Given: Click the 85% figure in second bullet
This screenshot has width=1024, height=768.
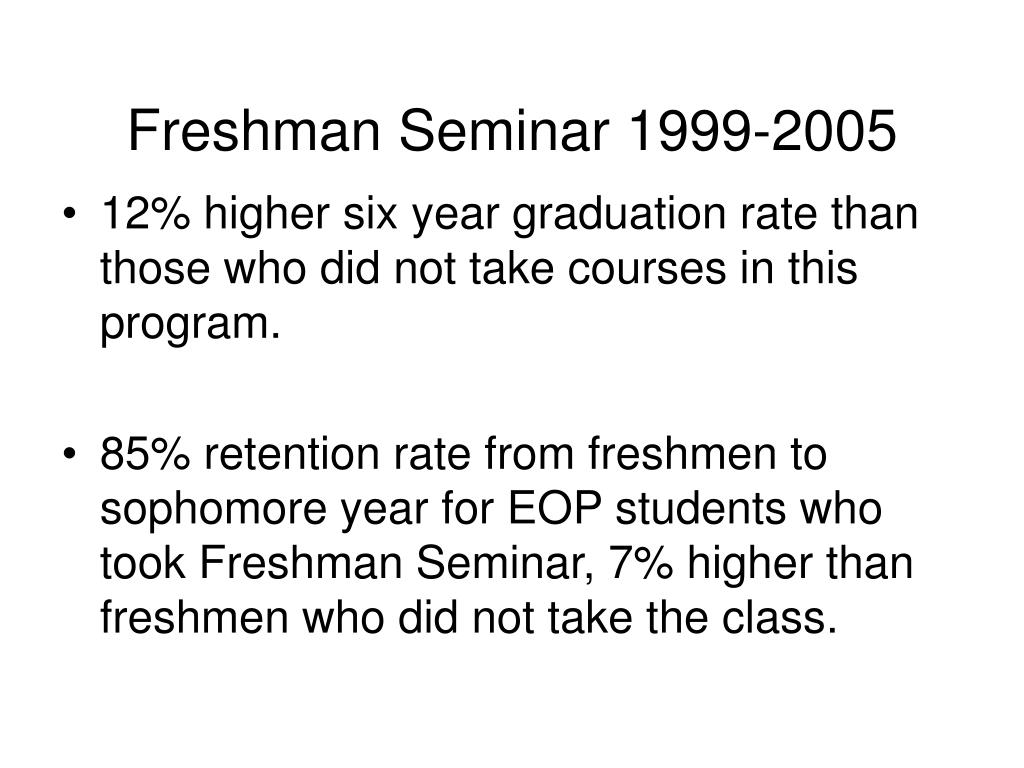Looking at the screenshot, I should 145,454.
